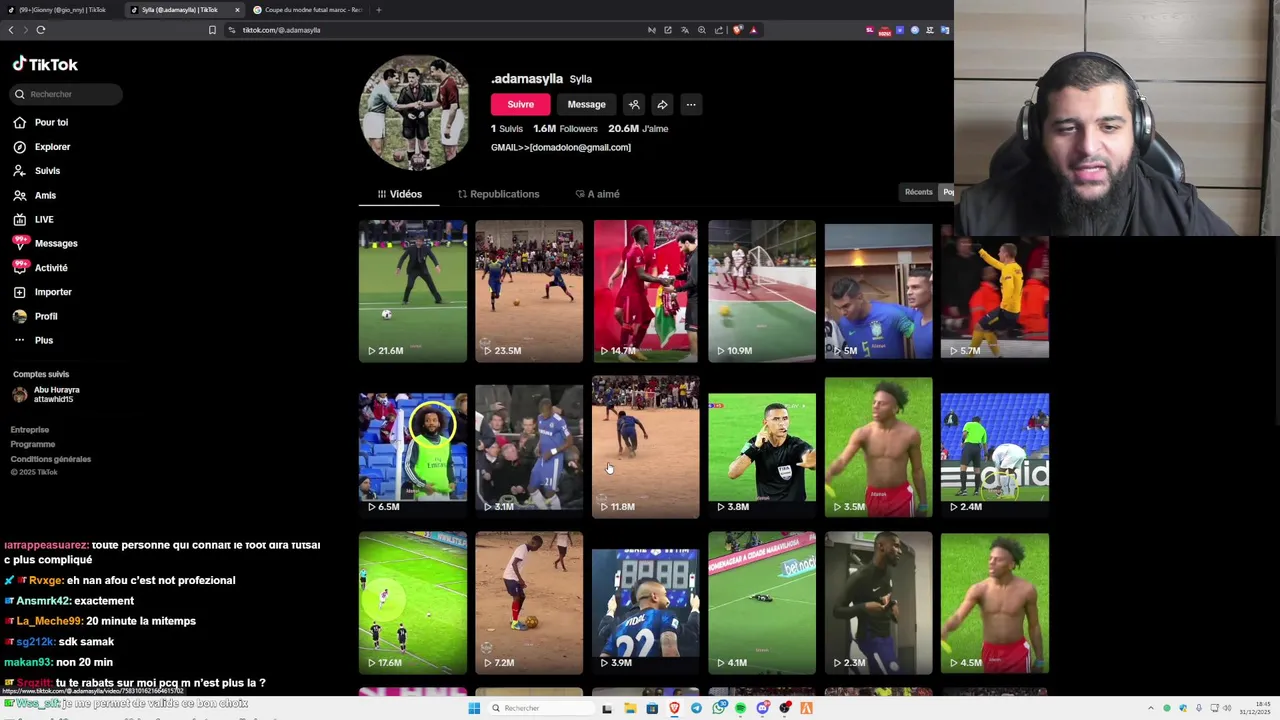
Task: Click the Programme footer link
Action: (x=33, y=444)
